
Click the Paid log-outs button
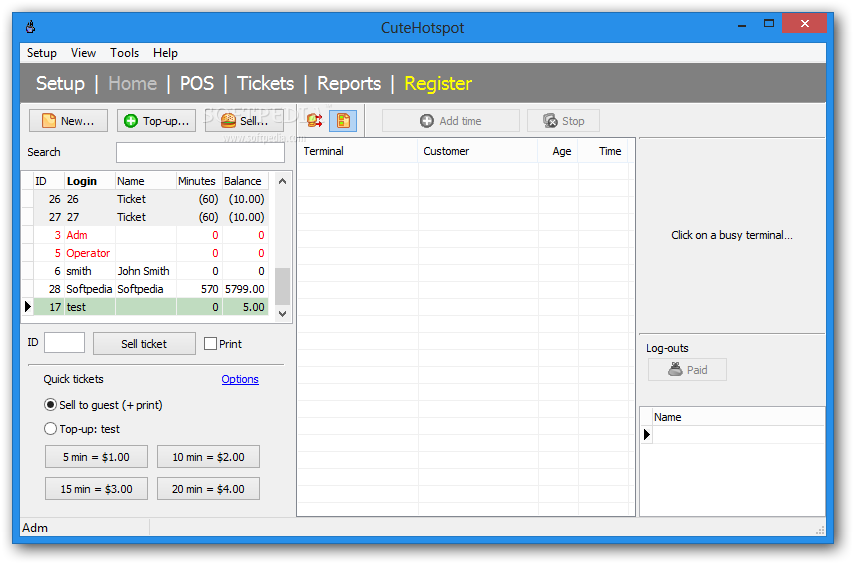tap(687, 370)
